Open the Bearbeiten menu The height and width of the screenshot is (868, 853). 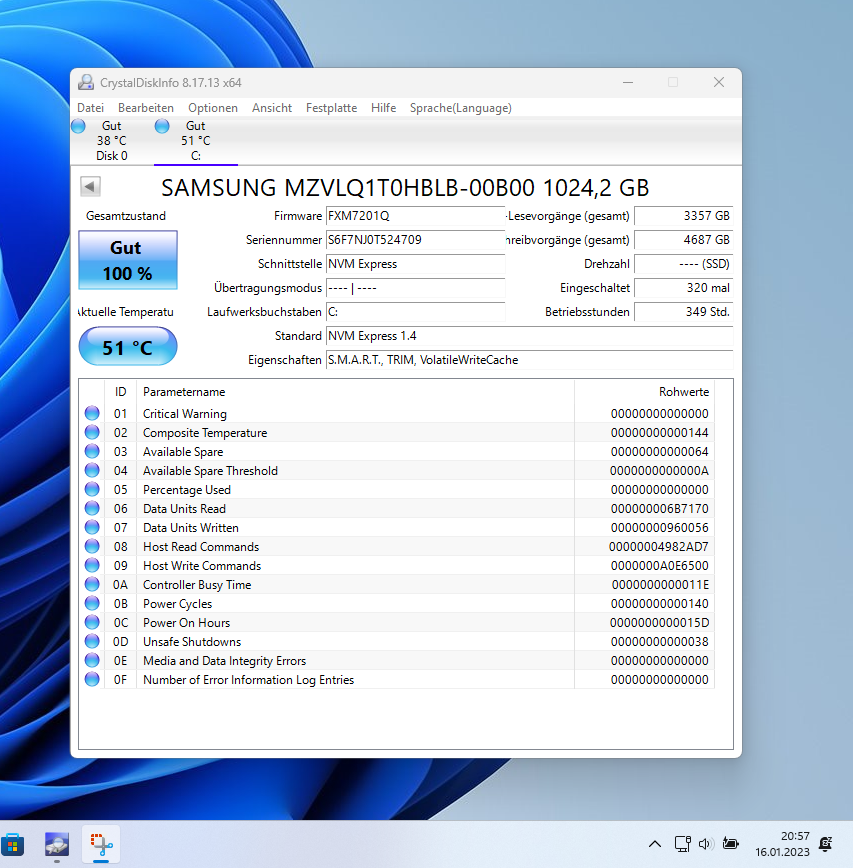click(x=146, y=108)
